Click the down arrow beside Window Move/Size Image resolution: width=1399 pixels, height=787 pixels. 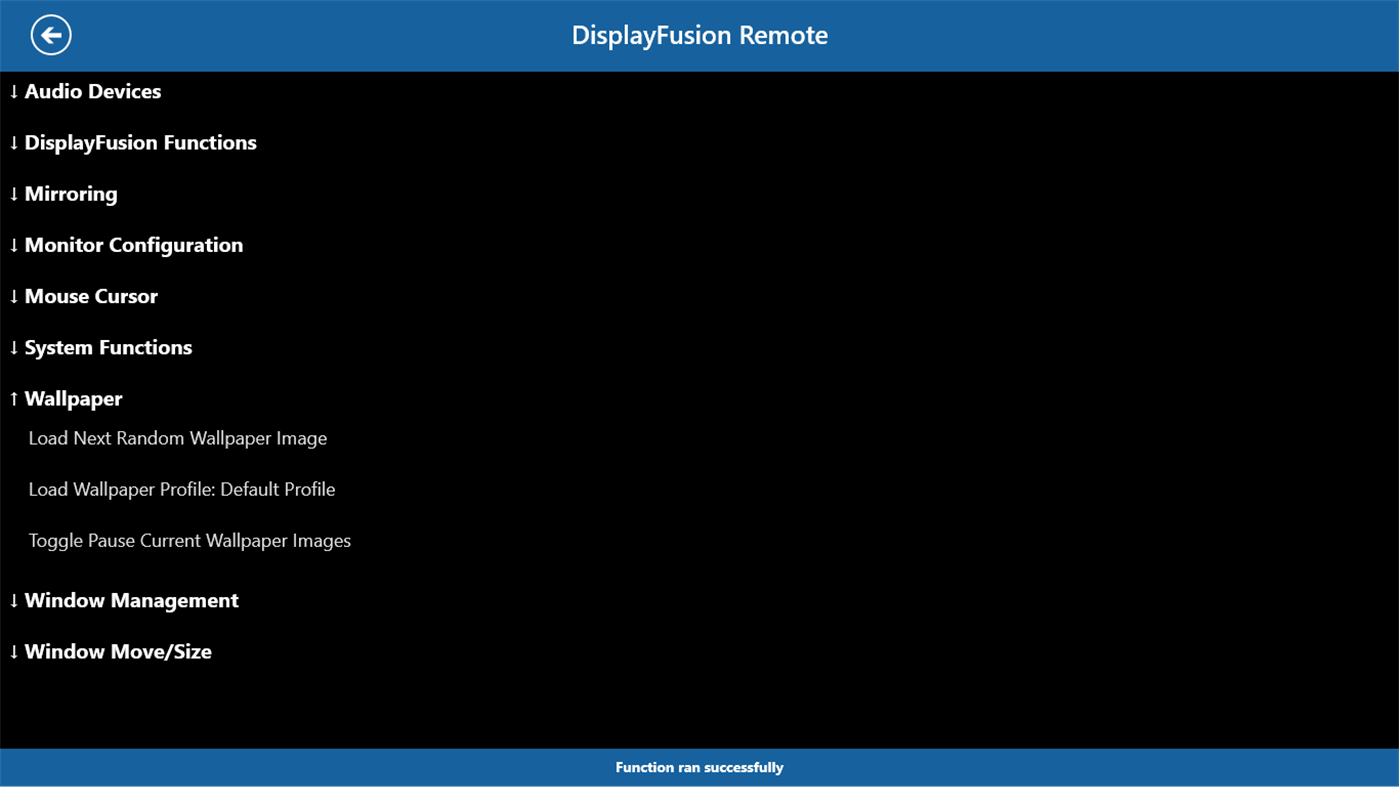pos(13,651)
